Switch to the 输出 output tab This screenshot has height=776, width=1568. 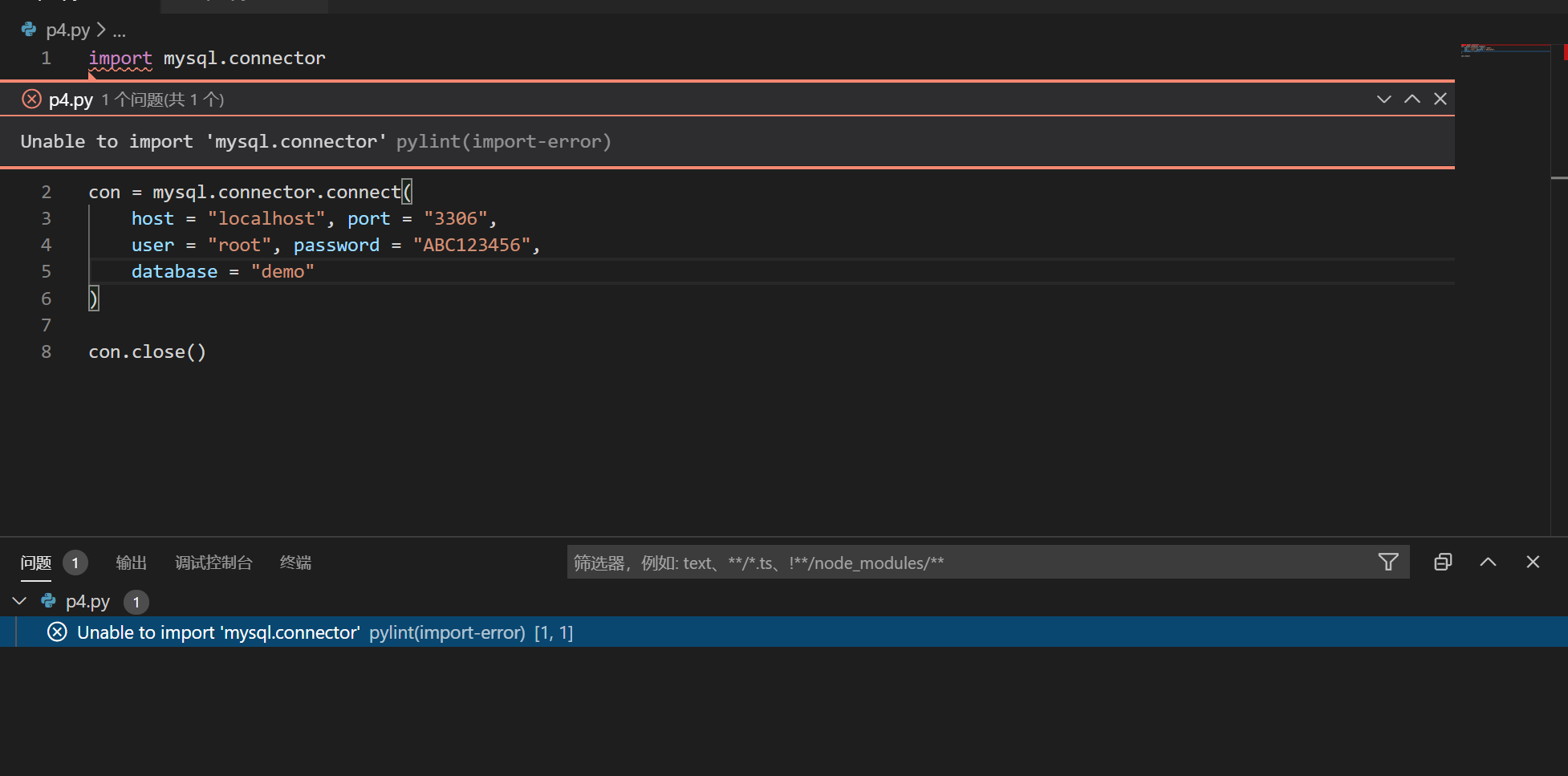(x=132, y=563)
